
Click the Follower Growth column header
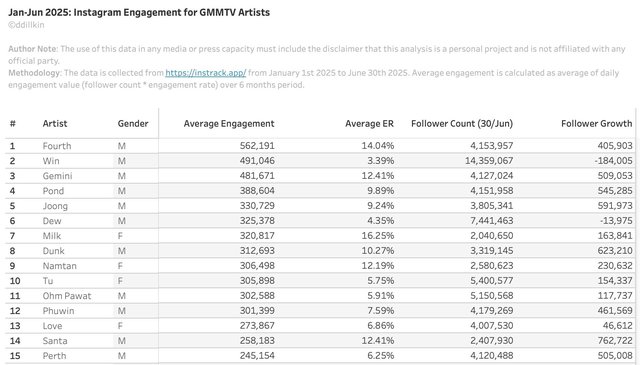coord(597,124)
